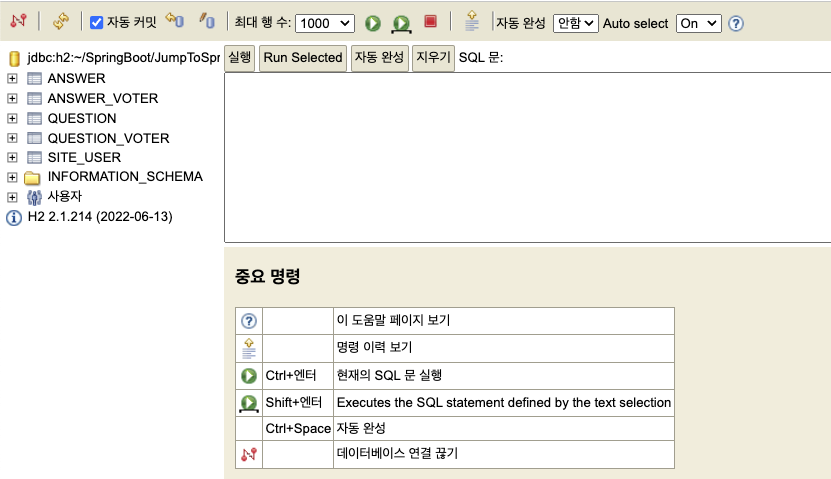Click the rollback toolbar icon
Viewport: 831px width, 479px height.
(174, 20)
